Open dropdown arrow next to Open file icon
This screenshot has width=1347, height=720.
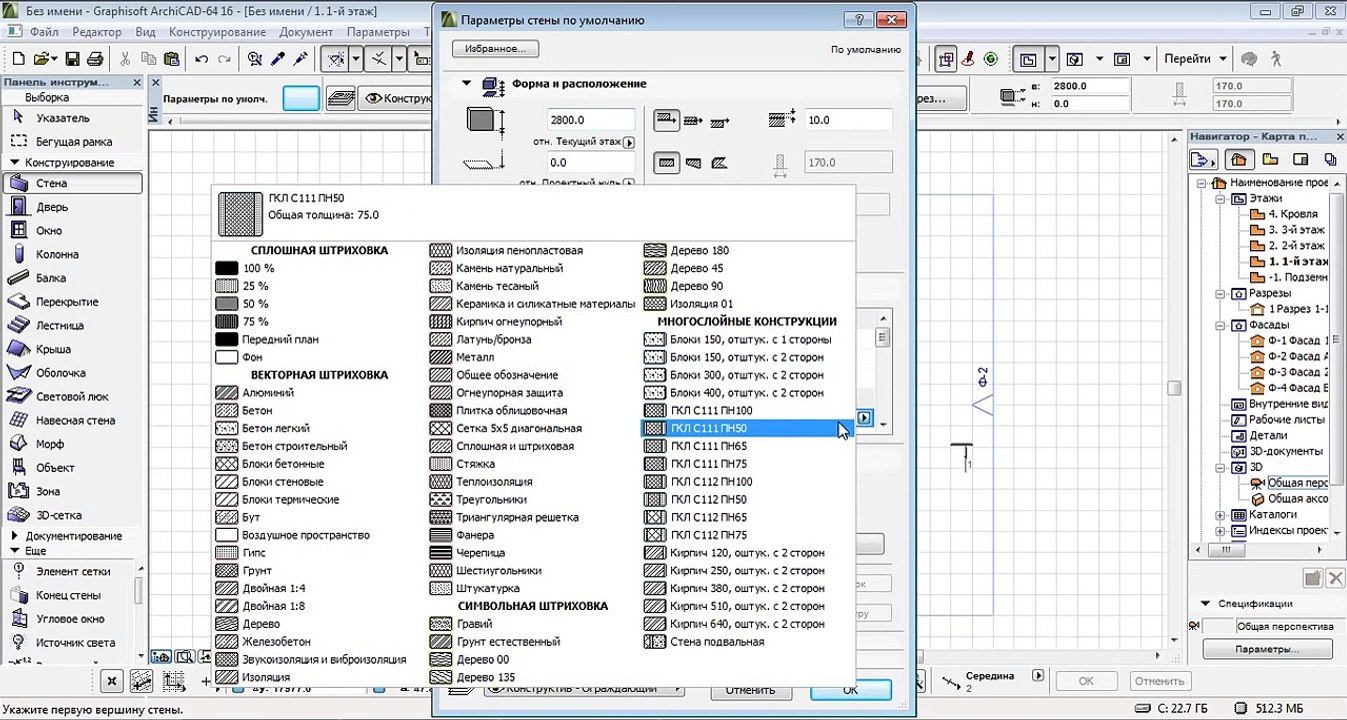click(x=53, y=59)
